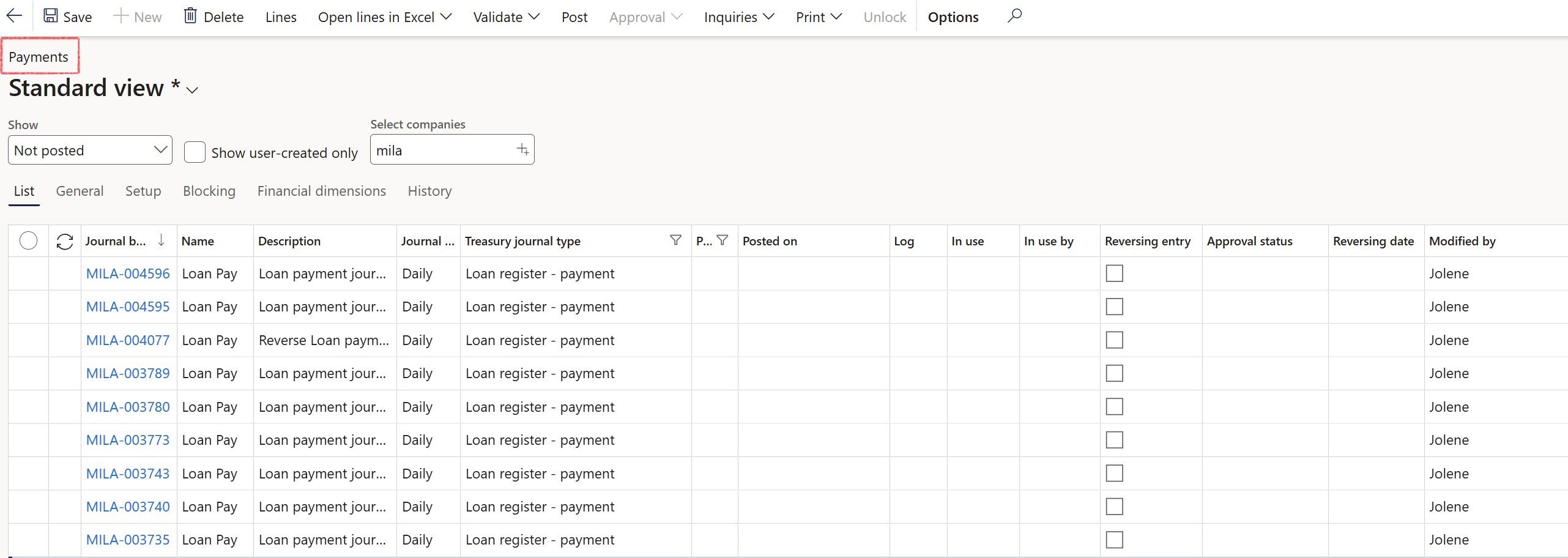Viewport: 1568px width, 558px height.
Task: Select all rows using header circle
Action: pyautogui.click(x=29, y=241)
